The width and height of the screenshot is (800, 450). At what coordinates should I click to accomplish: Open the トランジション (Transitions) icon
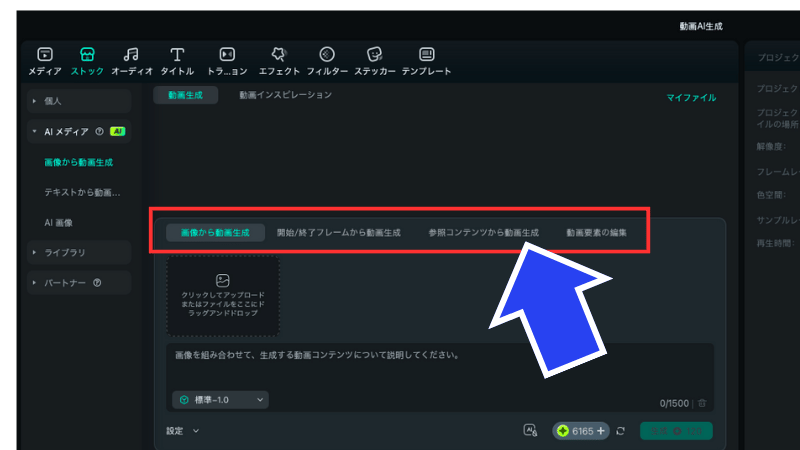227,55
